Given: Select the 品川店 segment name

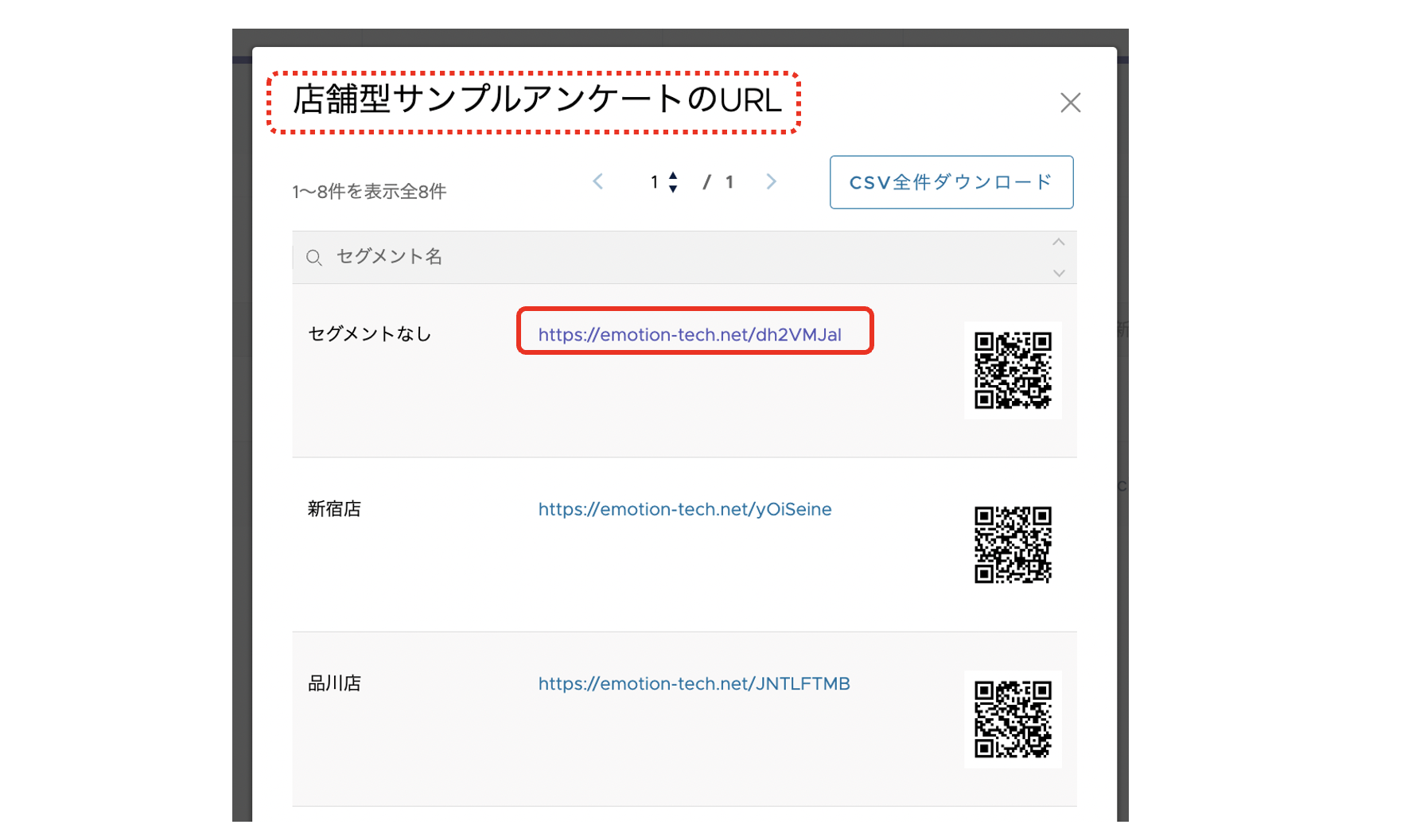Looking at the screenshot, I should click(x=334, y=684).
